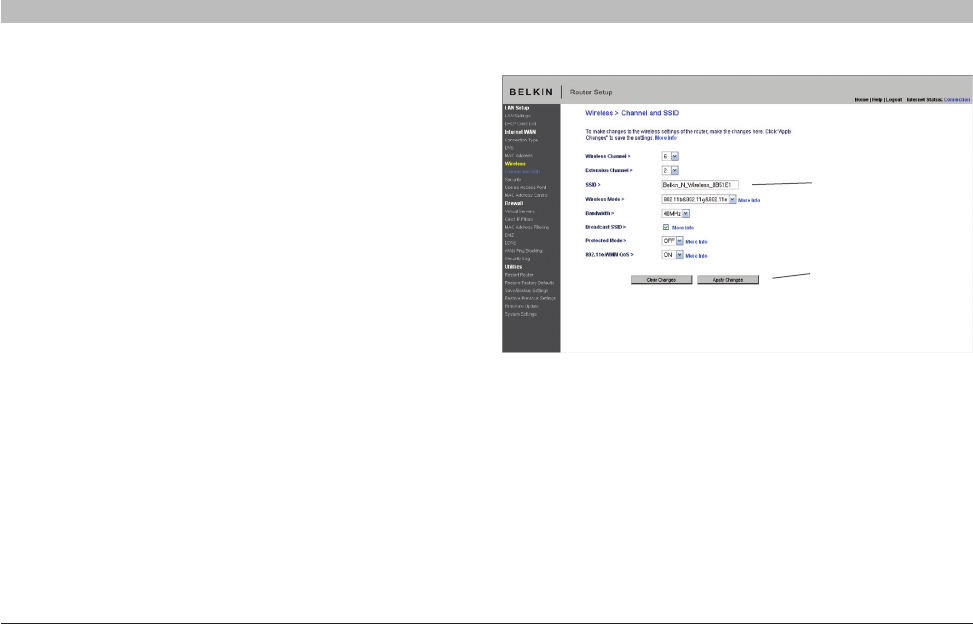Select Internet WAN heading in the sidebar
This screenshot has height=624, width=973.
tap(520, 132)
